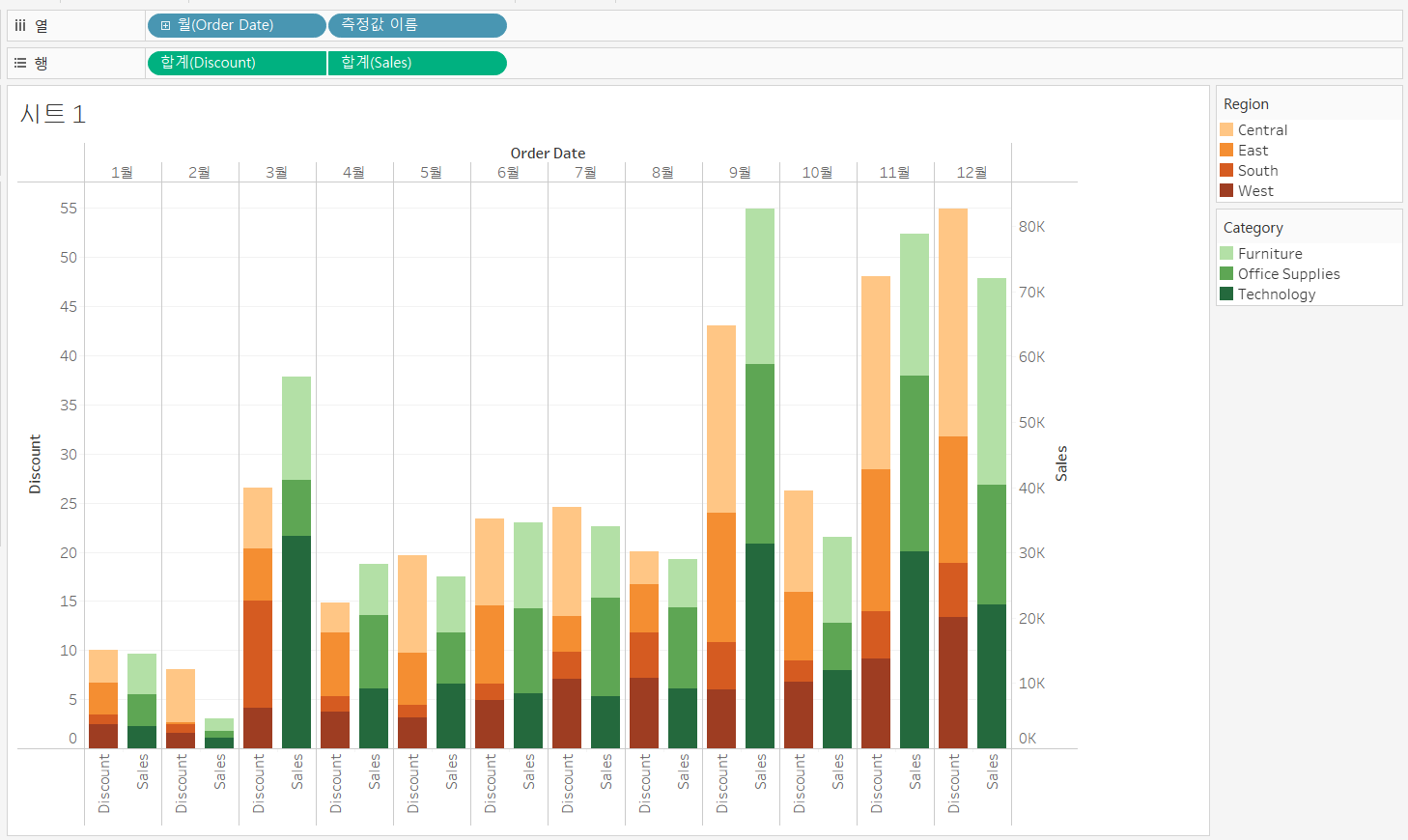The image size is (1408, 840).
Task: Select the 6월 column header
Action: point(509,172)
